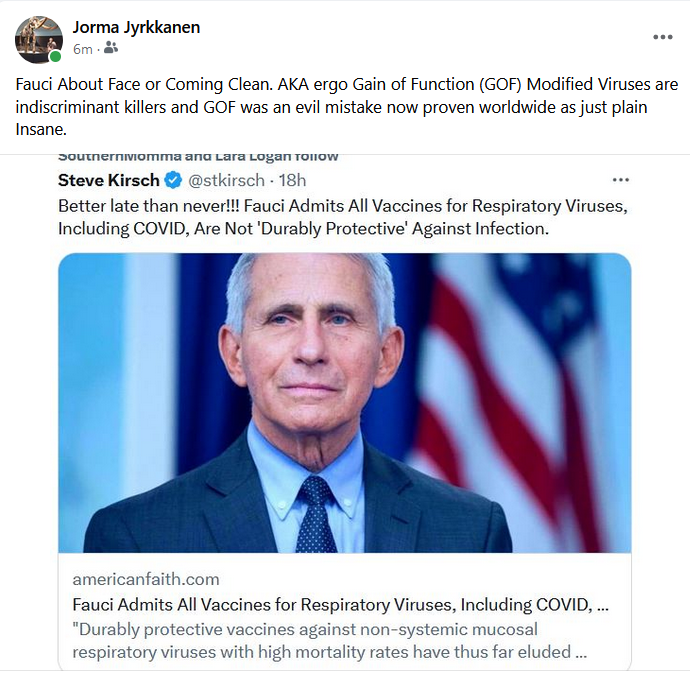Click the @stkirsch handle
This screenshot has height=673, width=690.
225,180
